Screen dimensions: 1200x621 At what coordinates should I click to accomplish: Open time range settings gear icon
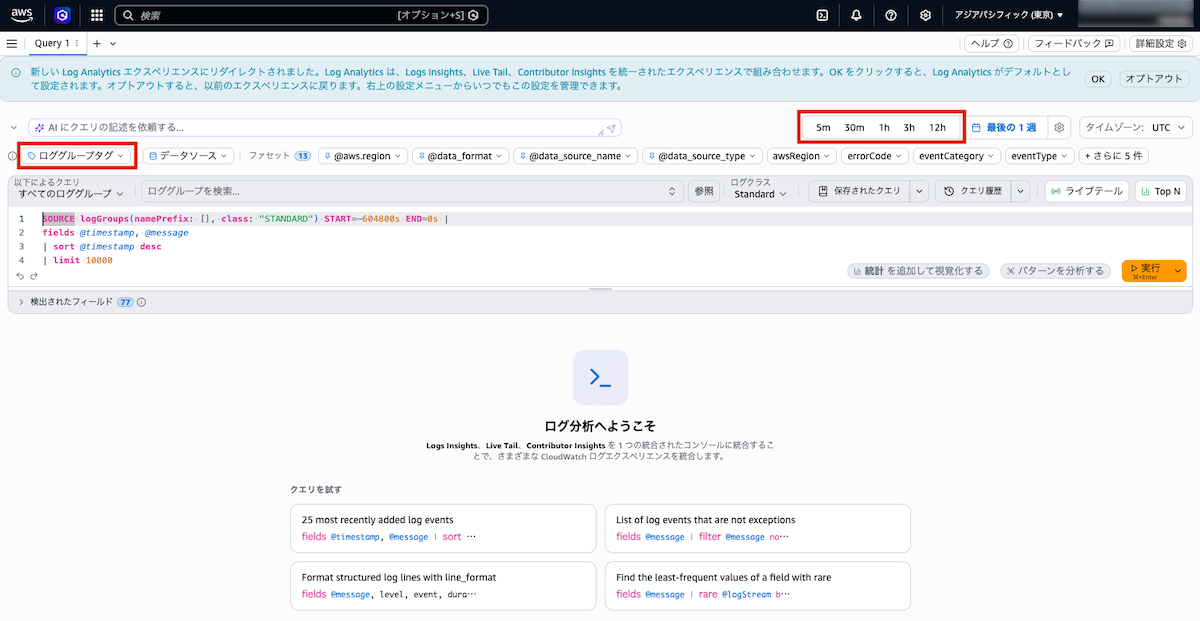(1059, 128)
